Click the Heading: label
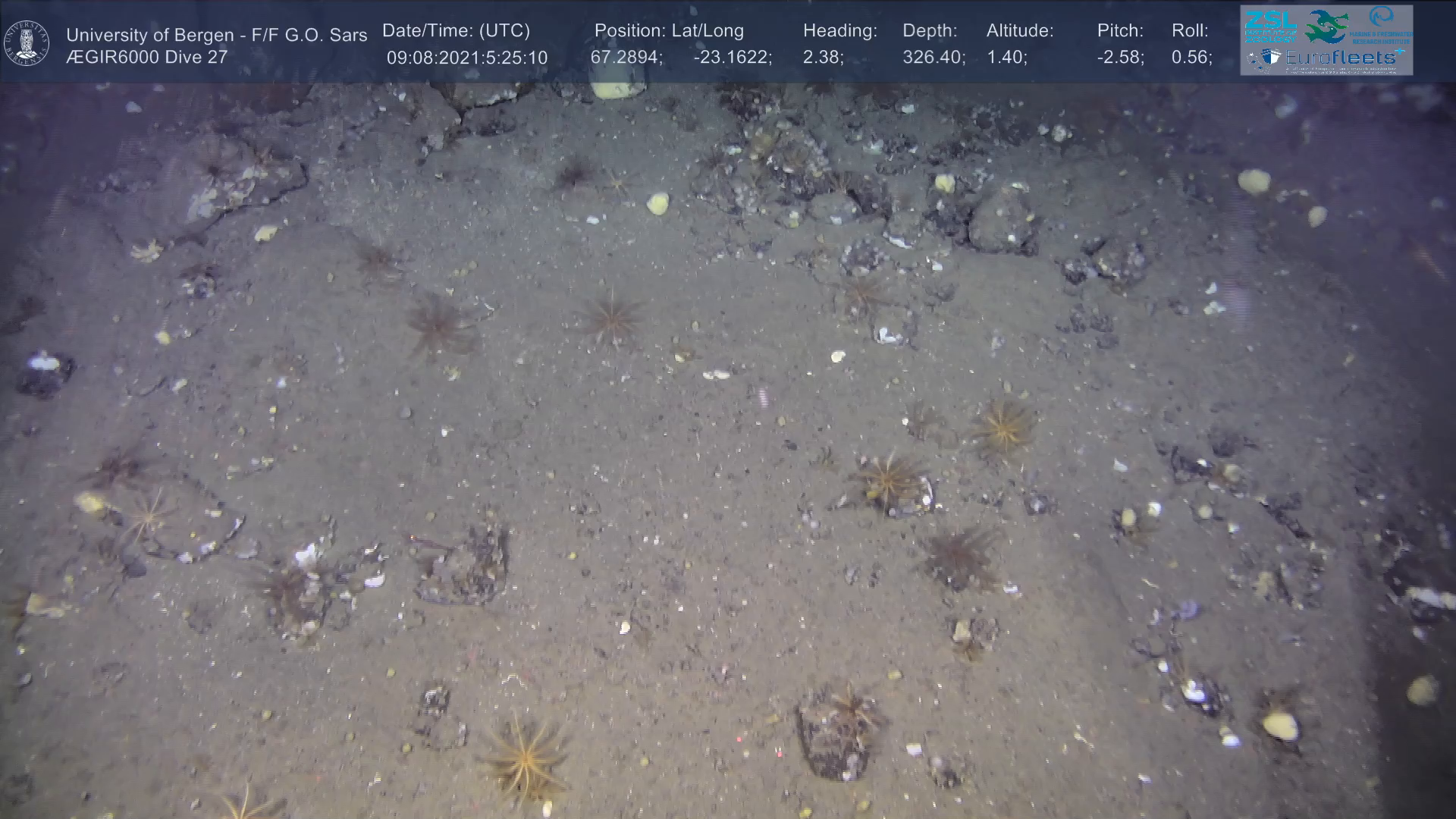The image size is (1456, 819). [x=839, y=31]
